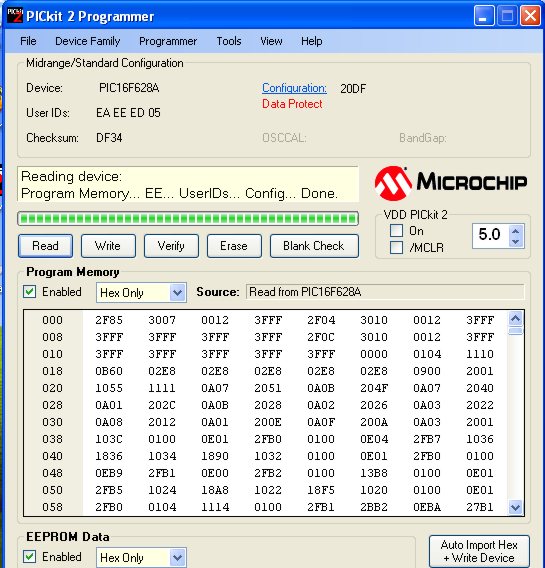545x568 pixels.
Task: Open the Device Family menu
Action: pos(88,41)
